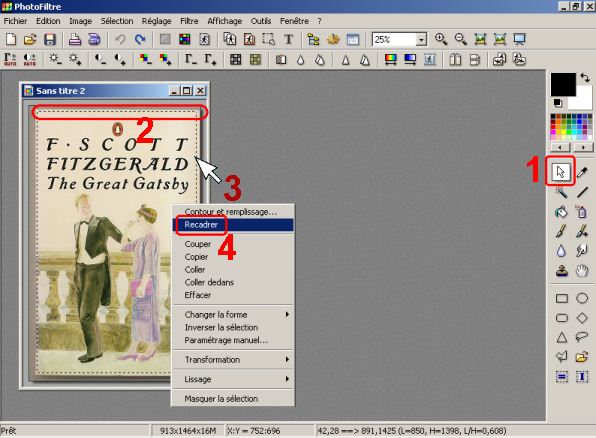Image resolution: width=596 pixels, height=438 pixels.
Task: Open the Filtre menu
Action: (189, 21)
